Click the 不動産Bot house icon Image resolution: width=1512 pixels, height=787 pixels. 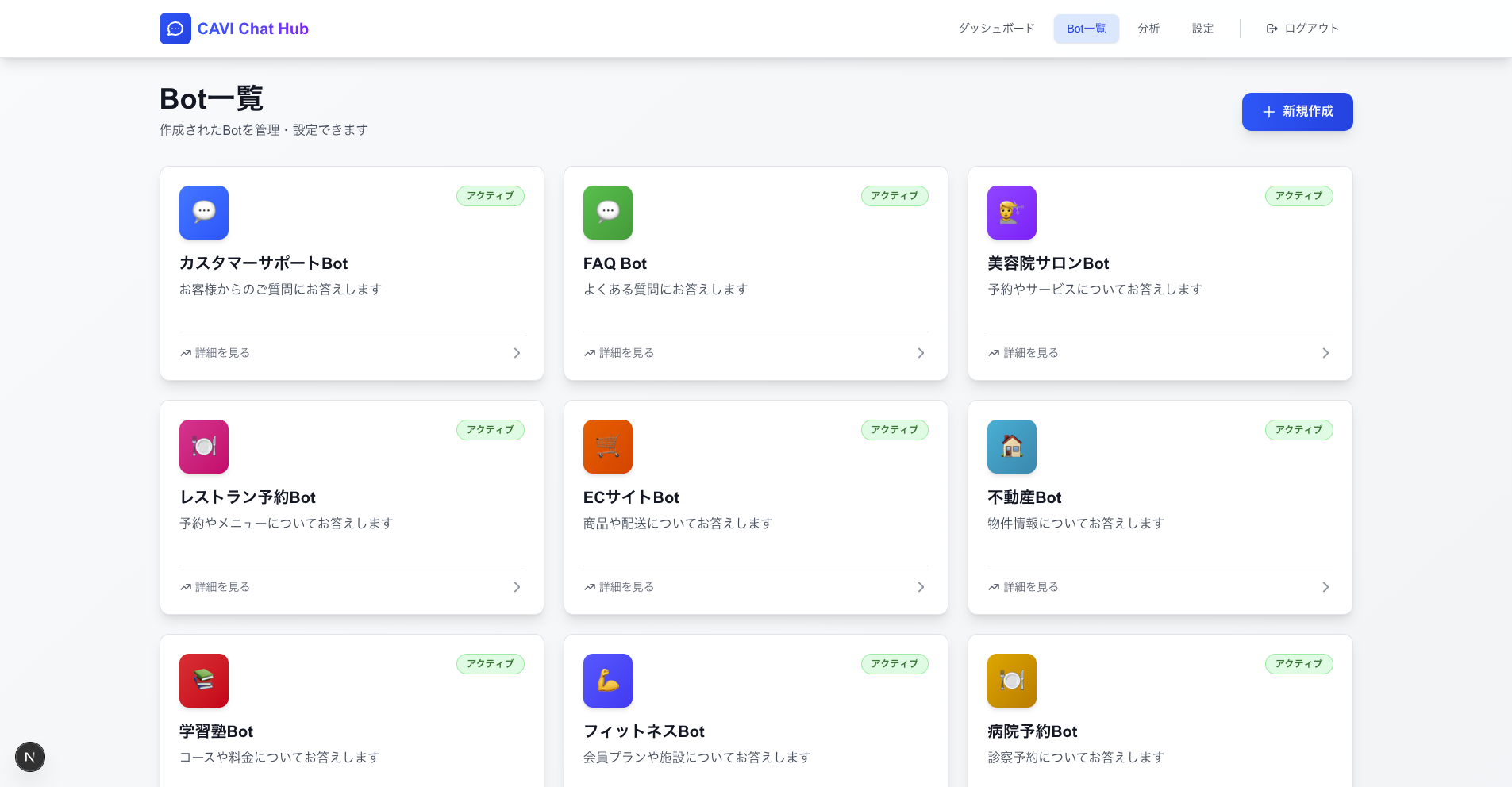tap(1011, 447)
